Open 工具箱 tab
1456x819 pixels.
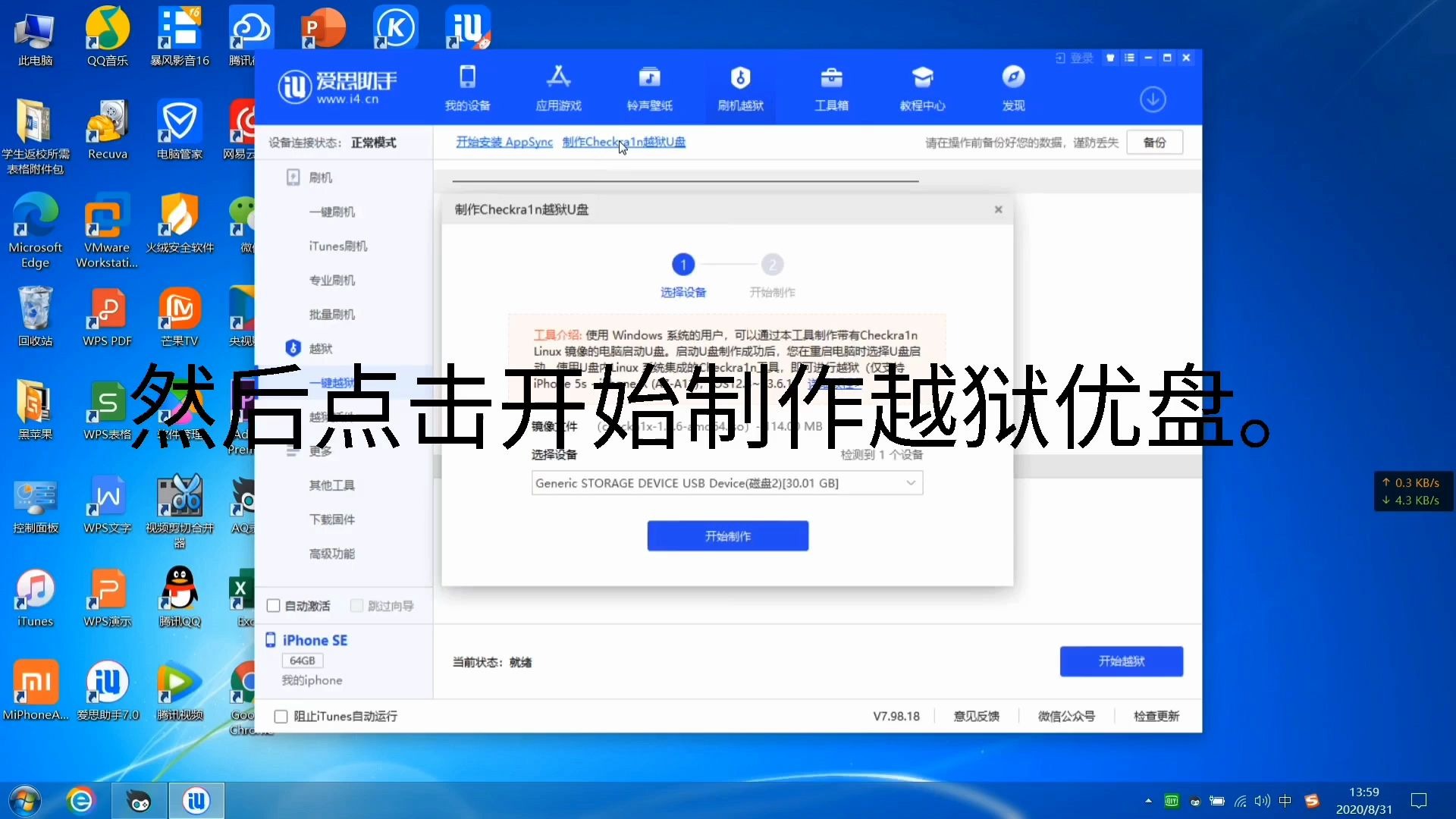(831, 89)
